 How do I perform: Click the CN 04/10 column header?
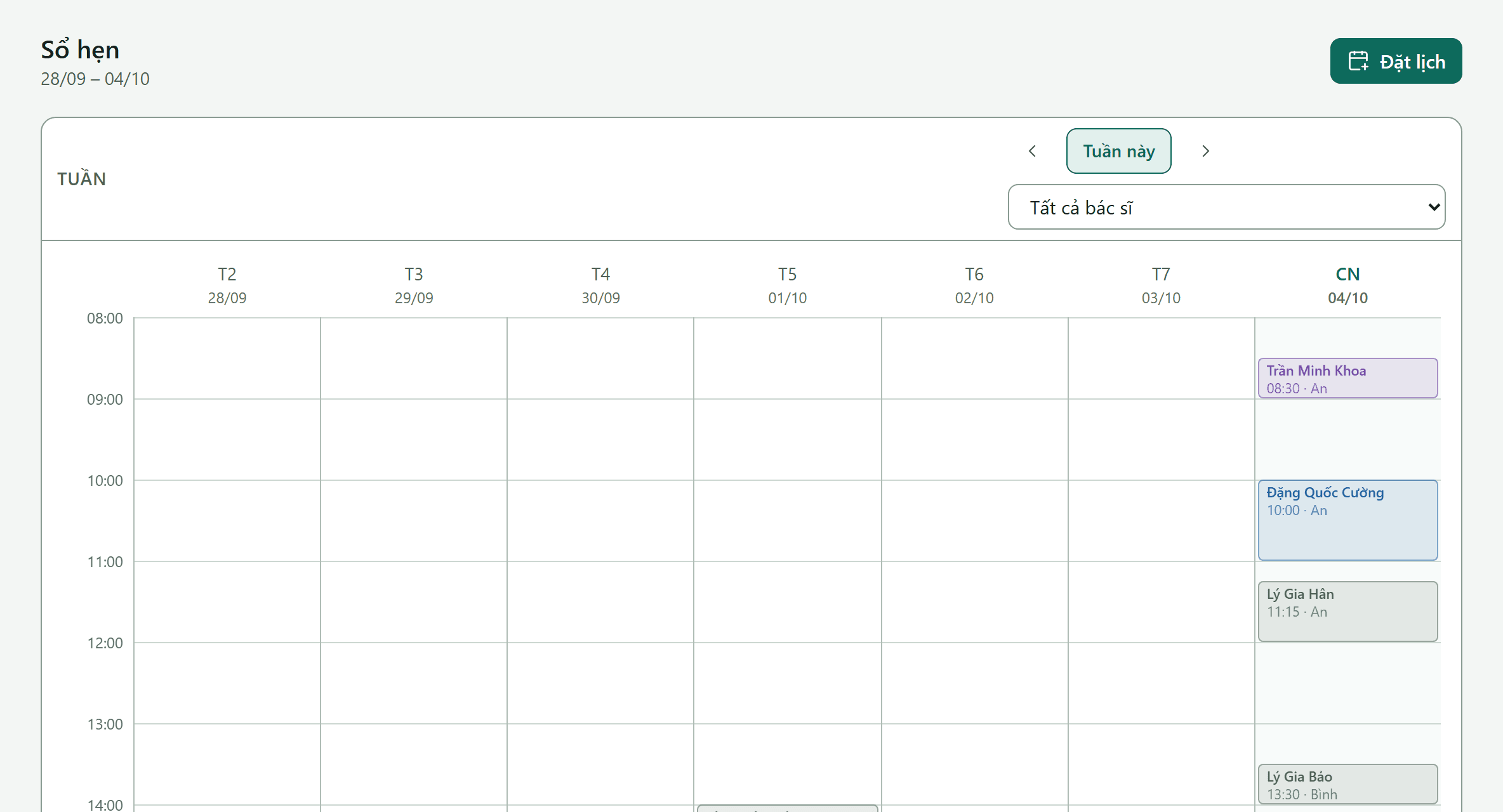(x=1347, y=285)
